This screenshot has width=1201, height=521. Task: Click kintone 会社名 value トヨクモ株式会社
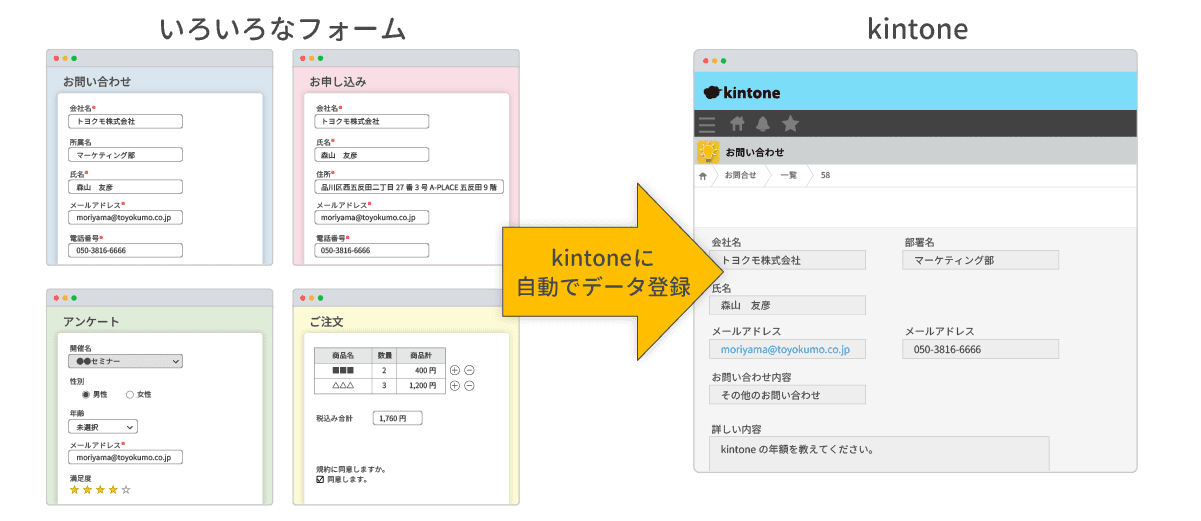(787, 260)
